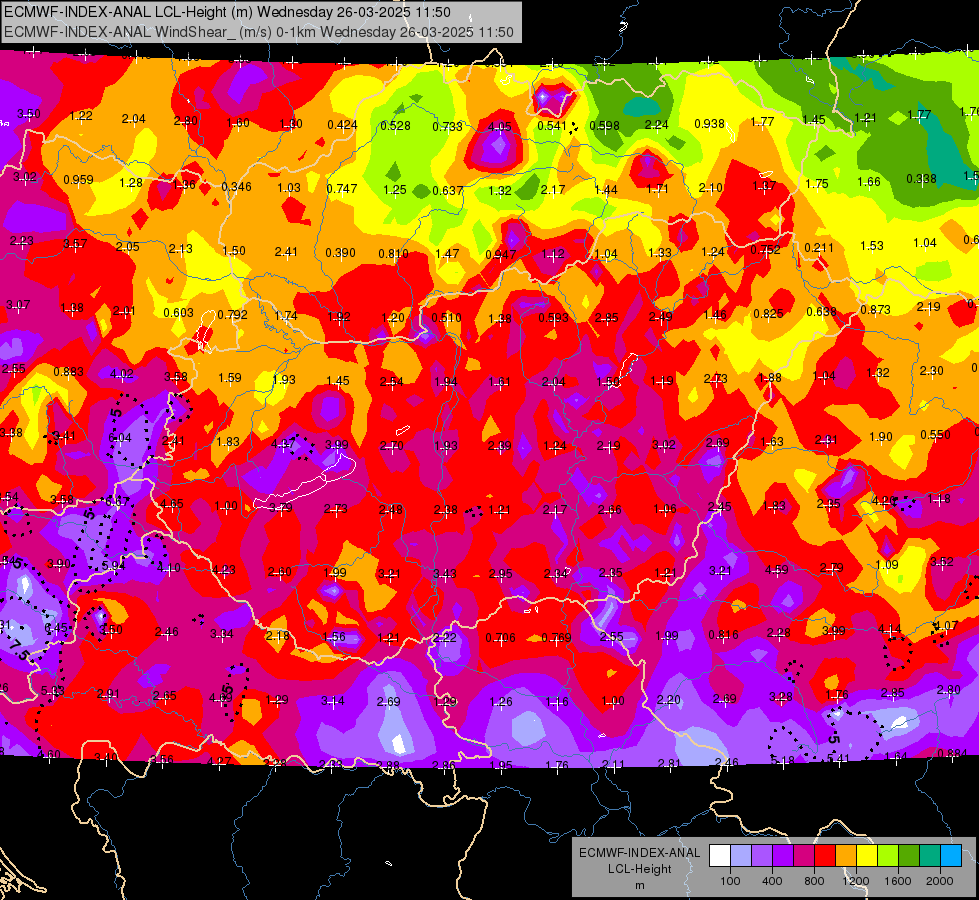Click the wind shear value 0.883
Viewport: 979px width, 900px height.
69,372
